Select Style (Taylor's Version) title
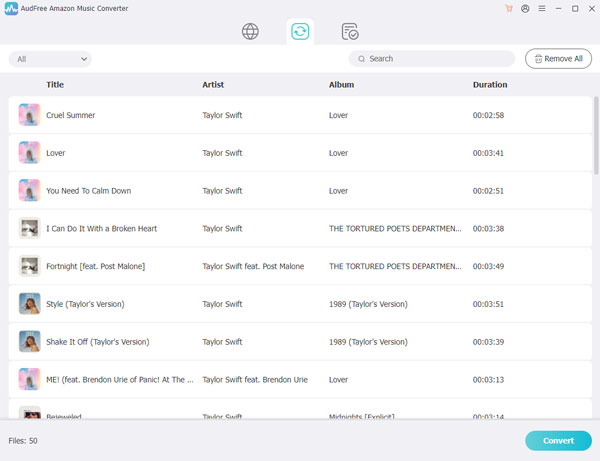 point(85,304)
